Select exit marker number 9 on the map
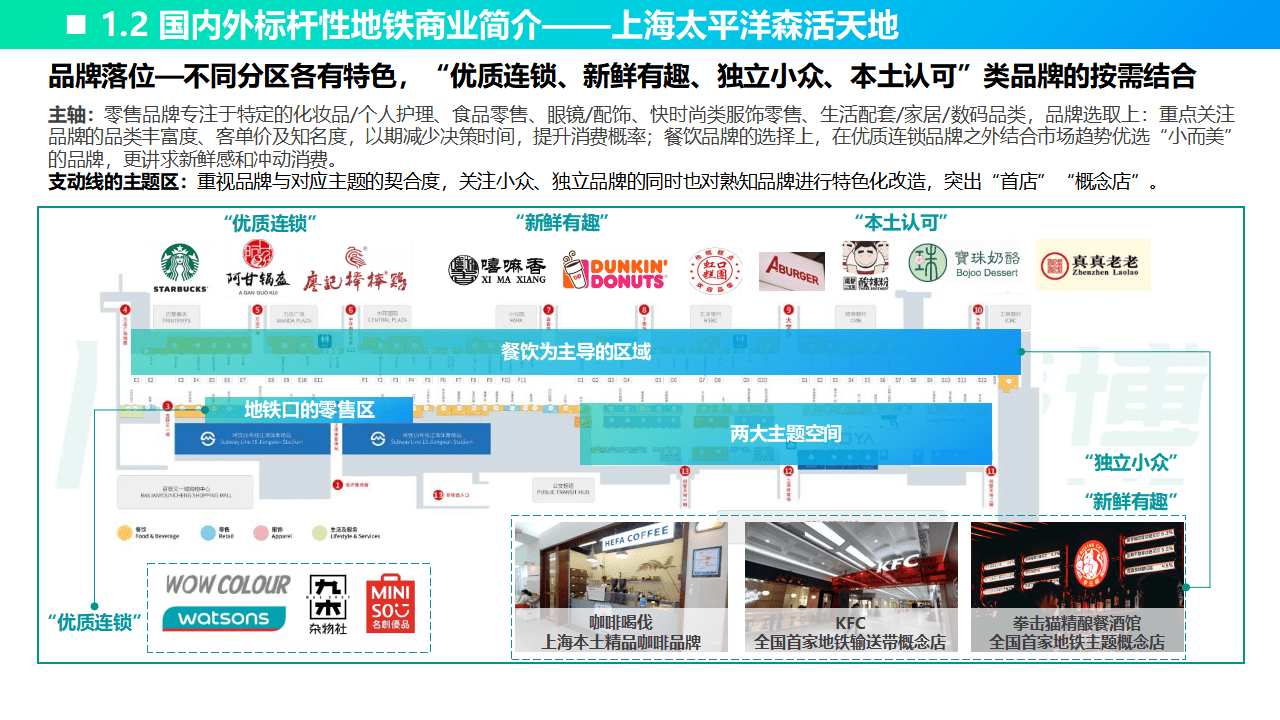The width and height of the screenshot is (1280, 720). tap(788, 309)
